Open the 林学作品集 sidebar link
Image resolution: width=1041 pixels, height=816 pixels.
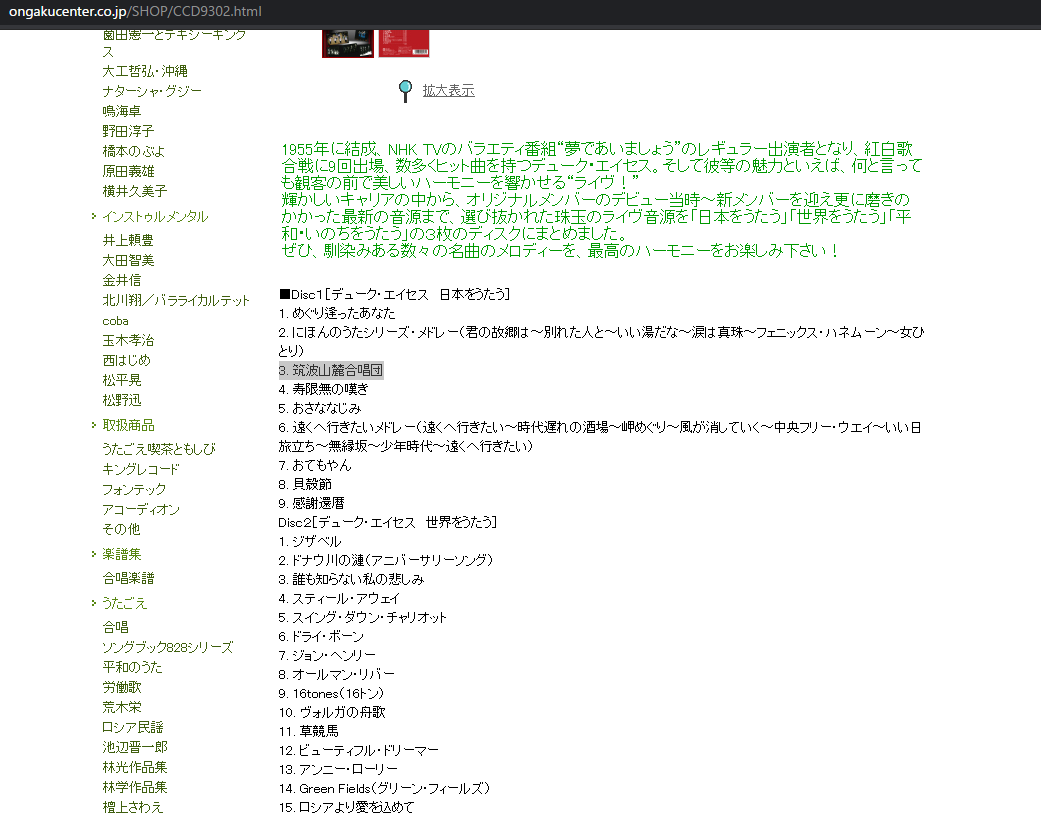tap(135, 787)
